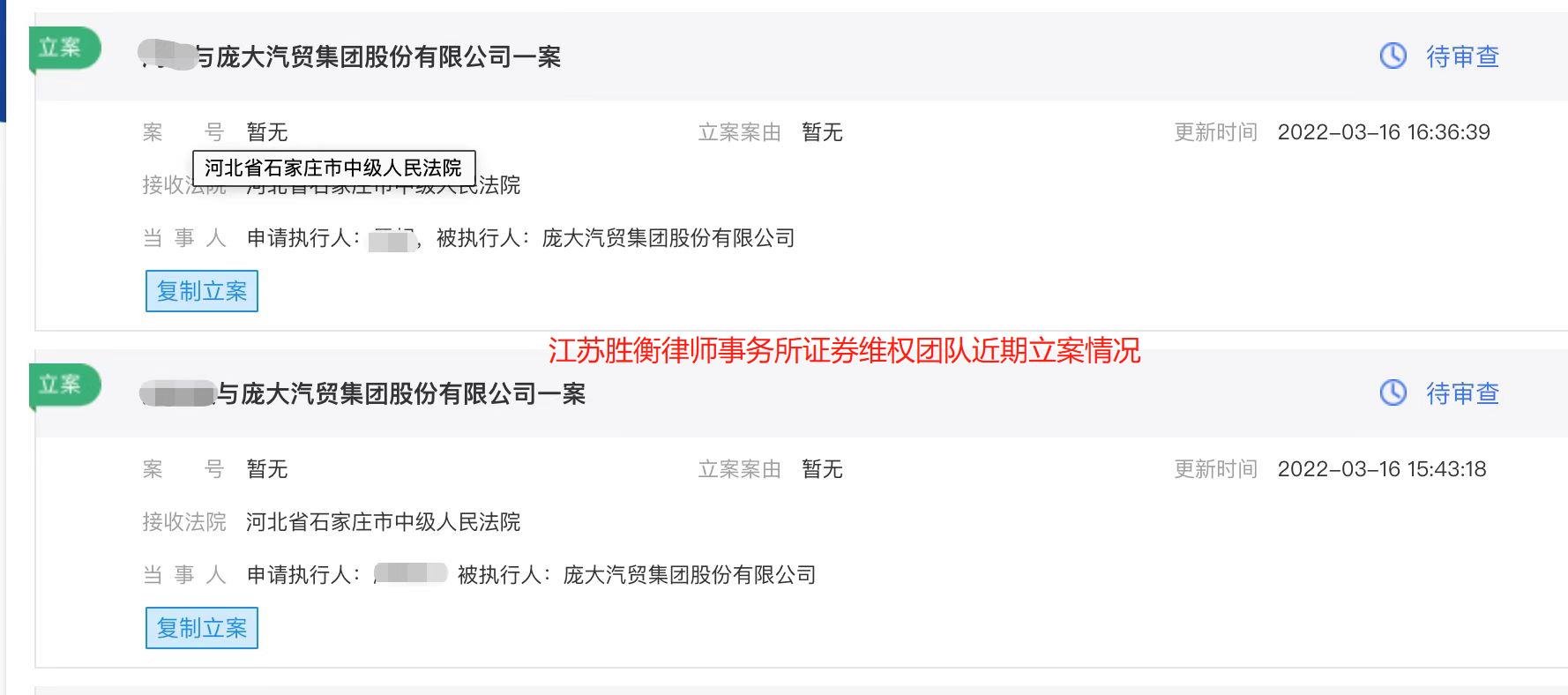Click blurred 申请执行人 name in the 15:43:18 case

[x=410, y=574]
